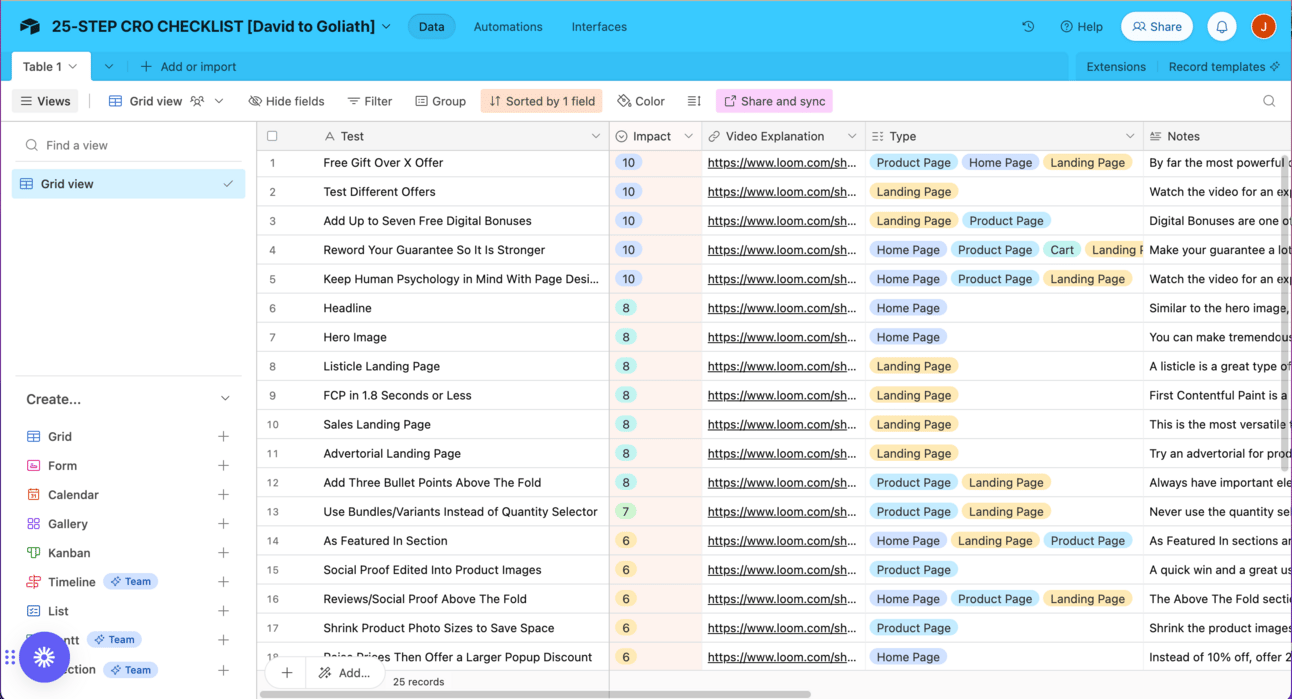Add a new Kanban view with plus
The height and width of the screenshot is (699, 1292).
click(223, 553)
